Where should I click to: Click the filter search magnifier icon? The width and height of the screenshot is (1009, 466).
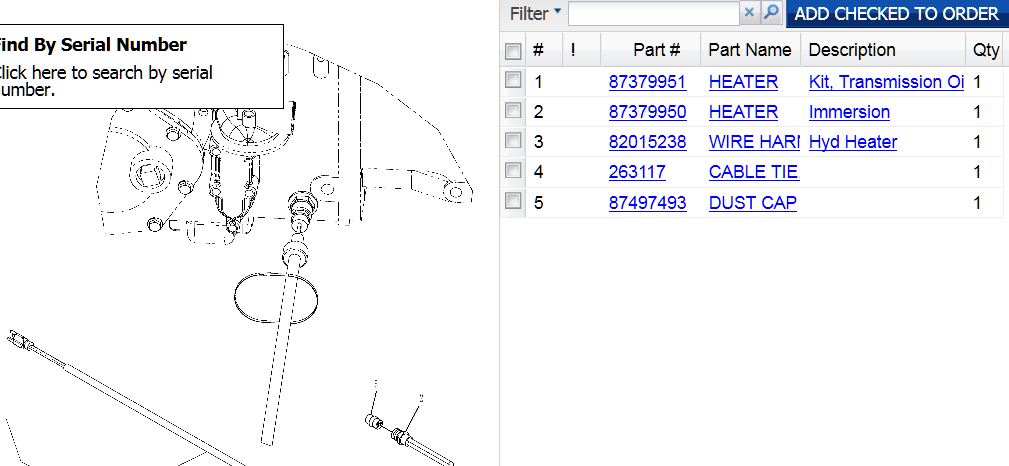point(771,13)
